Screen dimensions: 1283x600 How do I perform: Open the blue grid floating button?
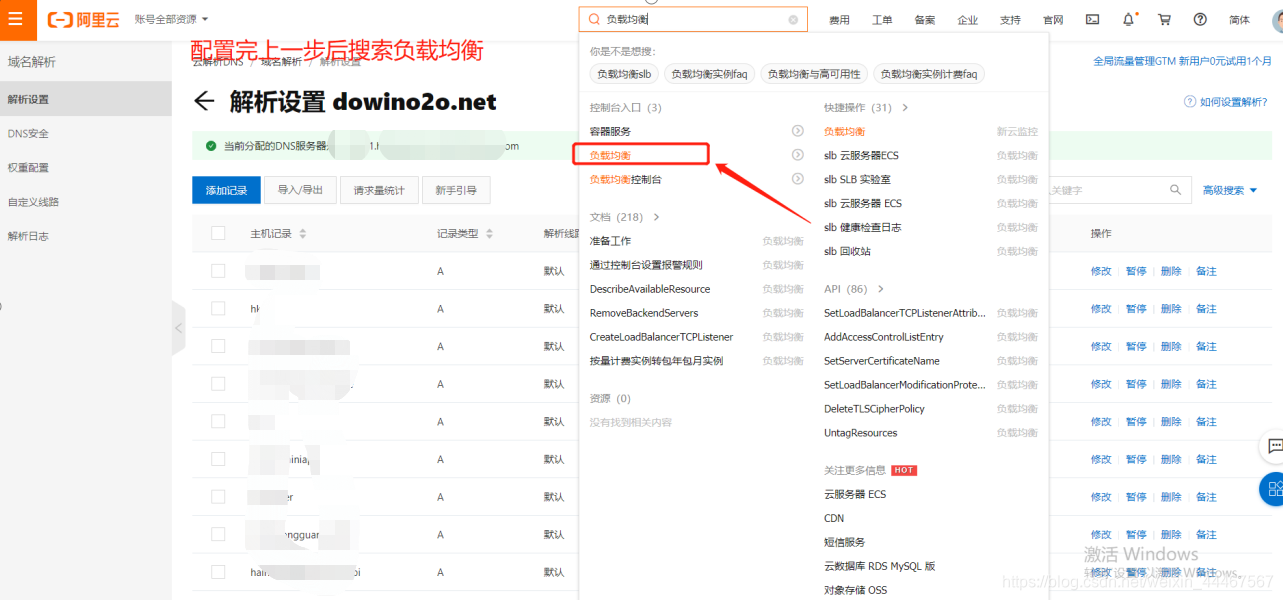(1273, 489)
